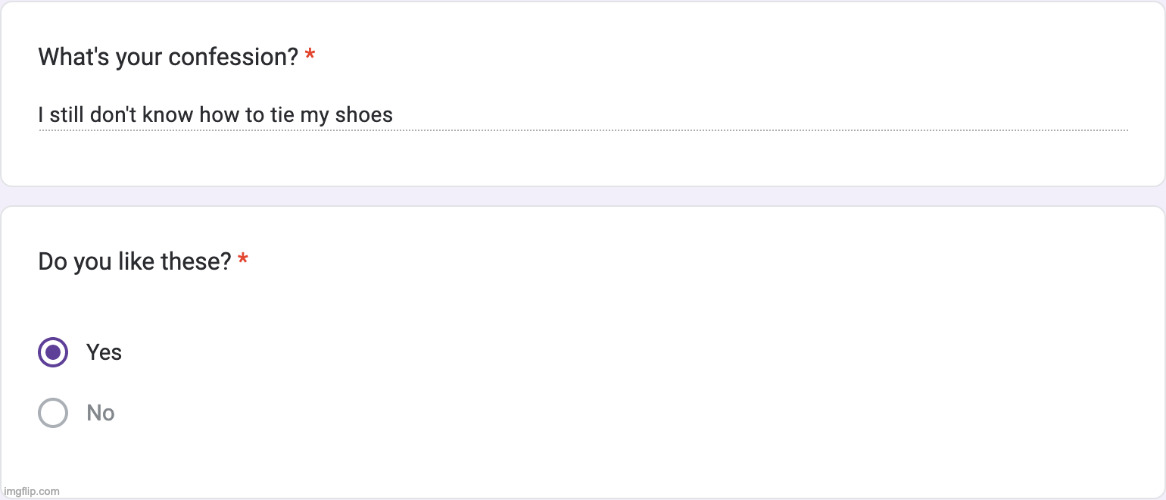Place cursor after the word "shoes"

394,116
